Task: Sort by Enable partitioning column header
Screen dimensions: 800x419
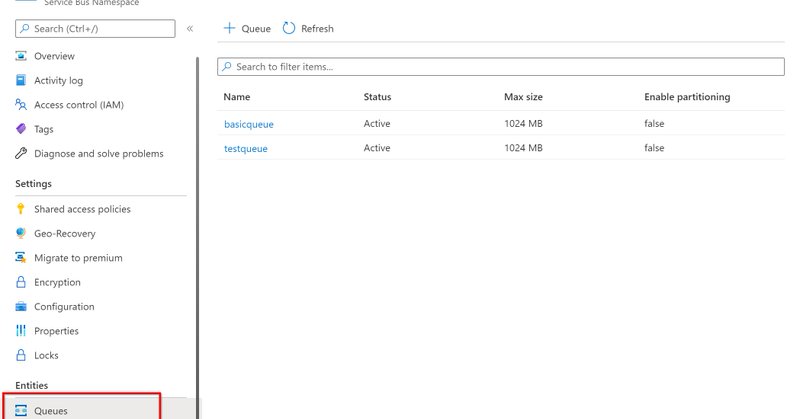Action: point(687,97)
